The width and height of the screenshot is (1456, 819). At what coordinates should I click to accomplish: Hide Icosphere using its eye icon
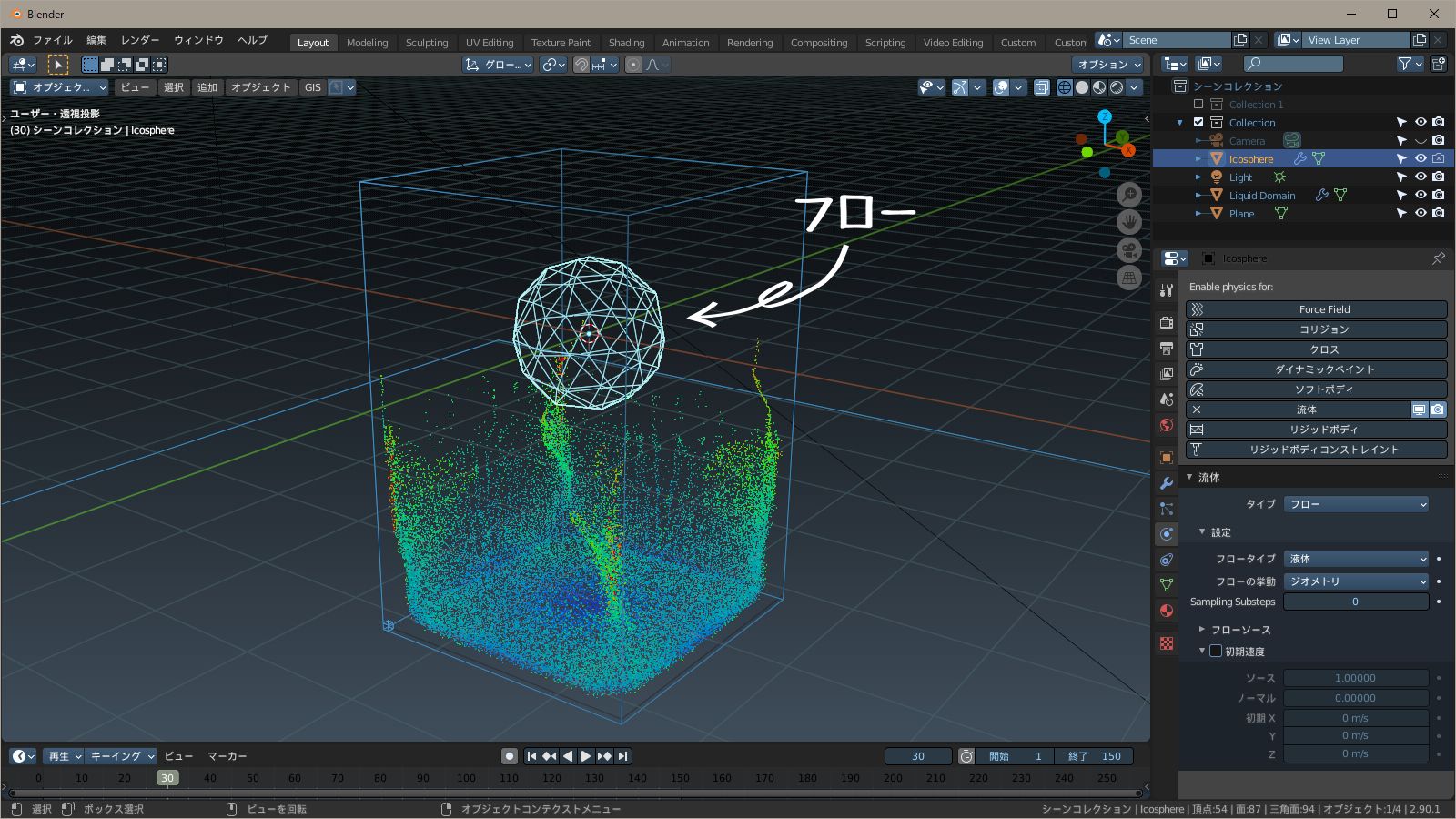[x=1421, y=158]
